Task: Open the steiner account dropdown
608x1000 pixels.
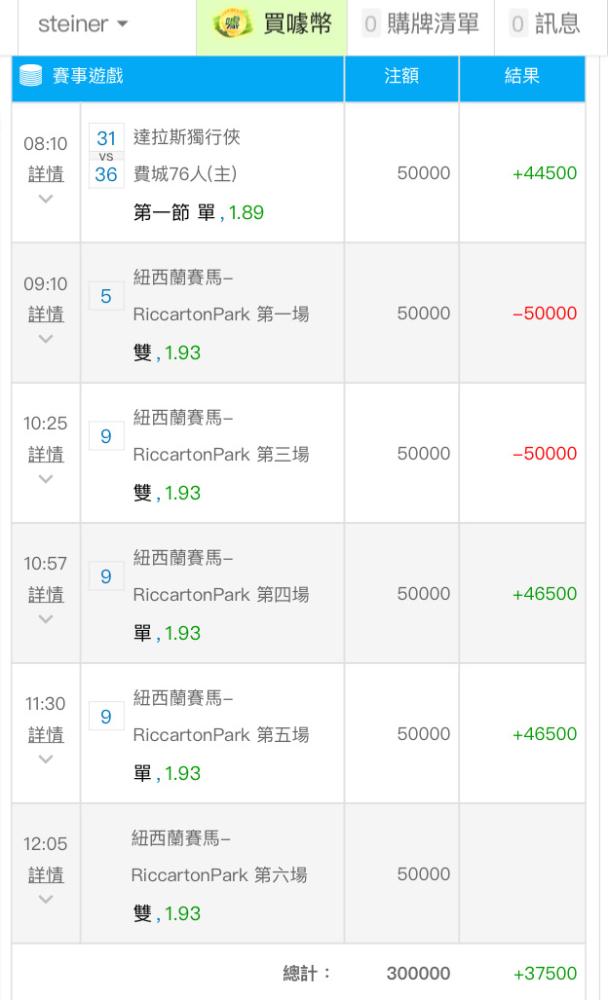Action: point(83,24)
